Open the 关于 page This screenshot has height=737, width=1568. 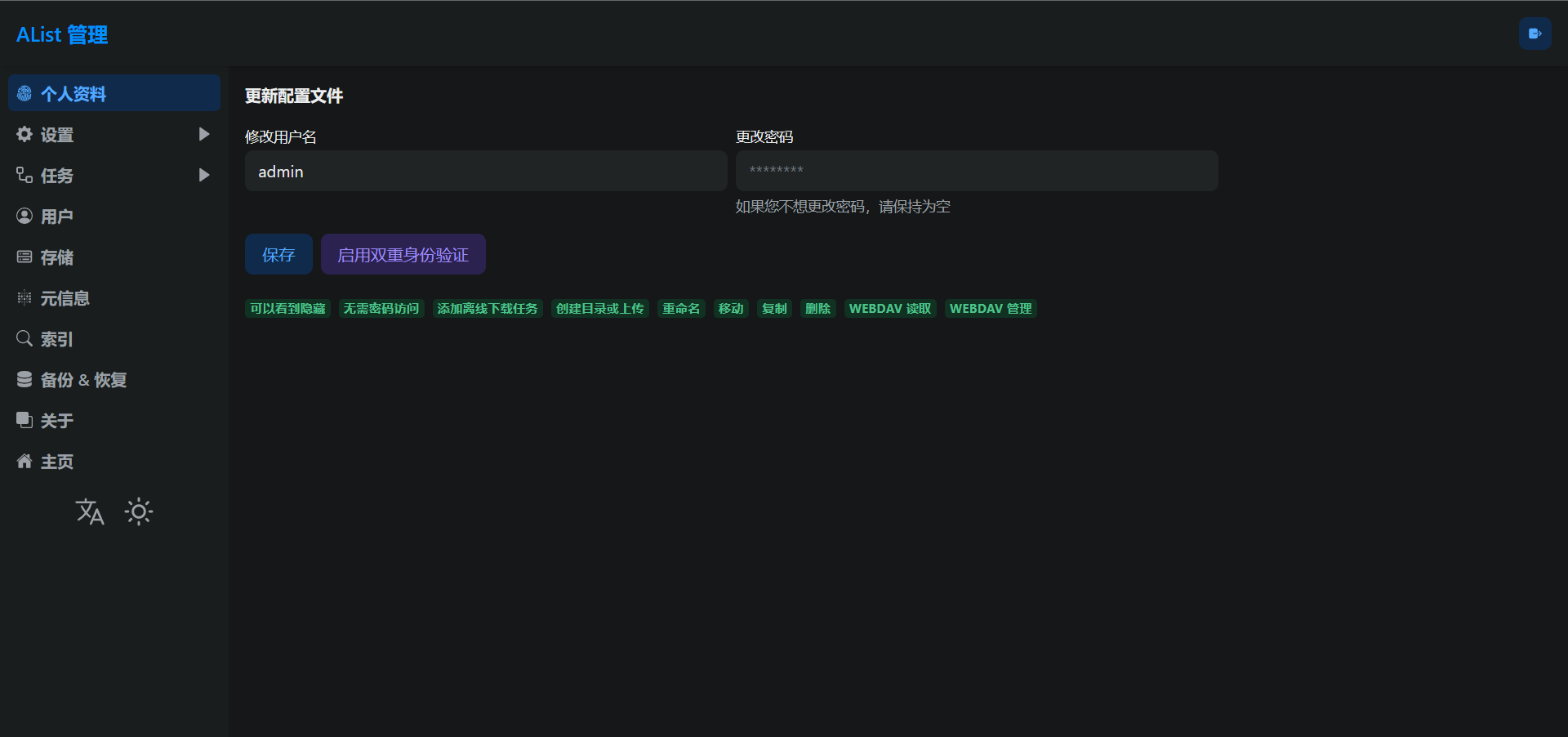pos(114,420)
